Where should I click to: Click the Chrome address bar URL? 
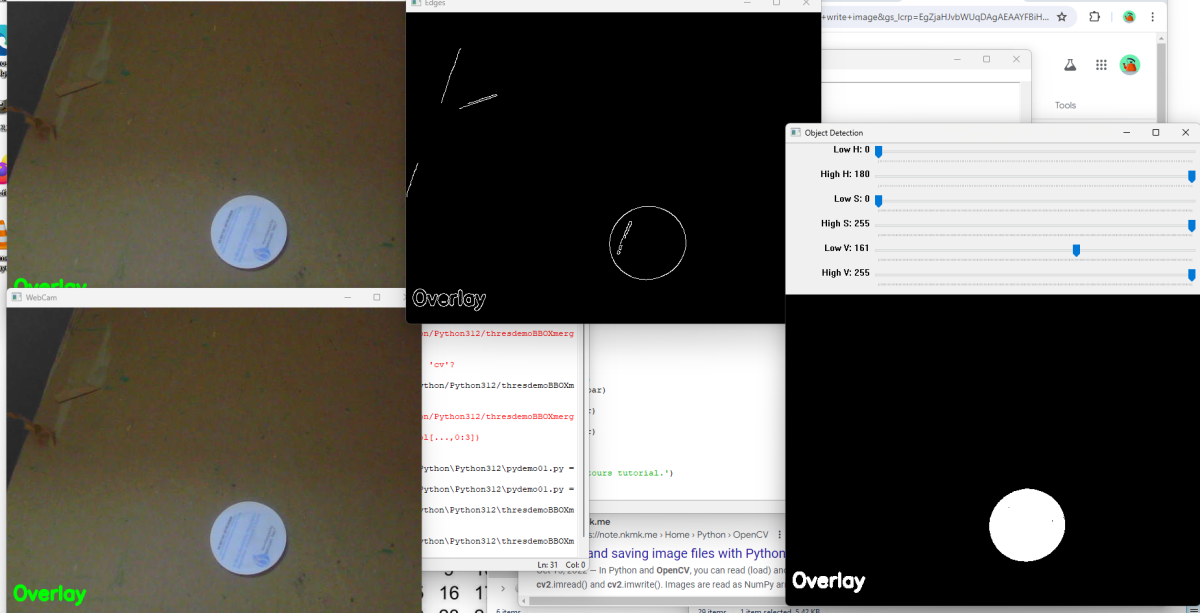pyautogui.click(x=935, y=17)
